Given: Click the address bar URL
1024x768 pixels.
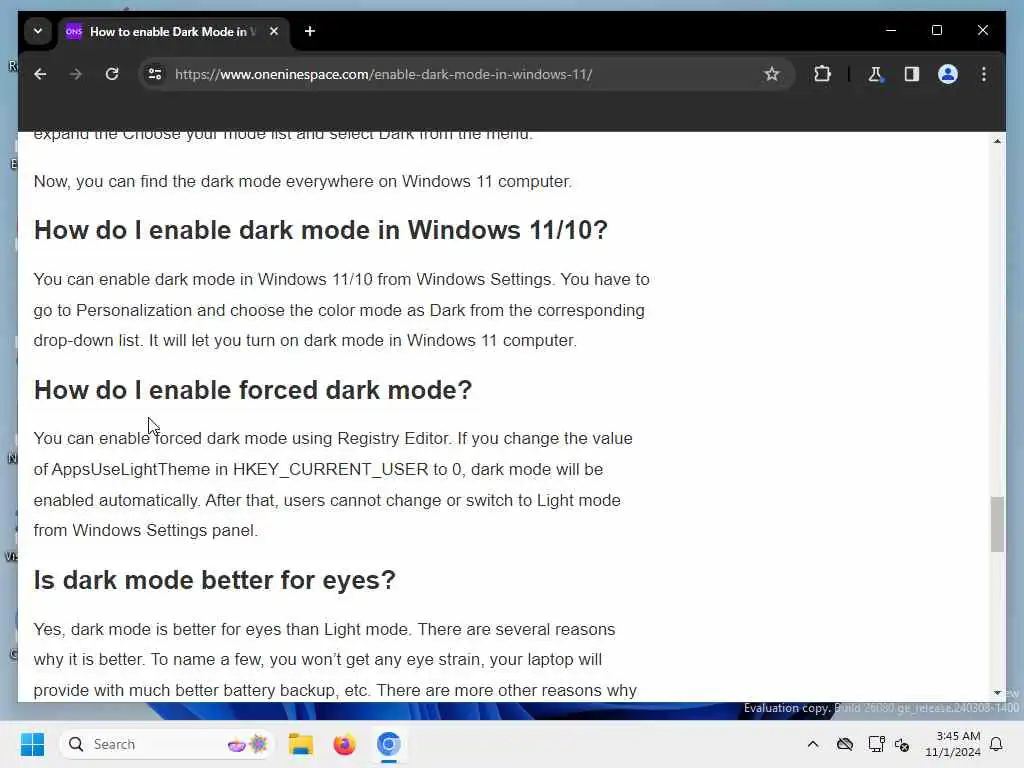Looking at the screenshot, I should (x=383, y=74).
